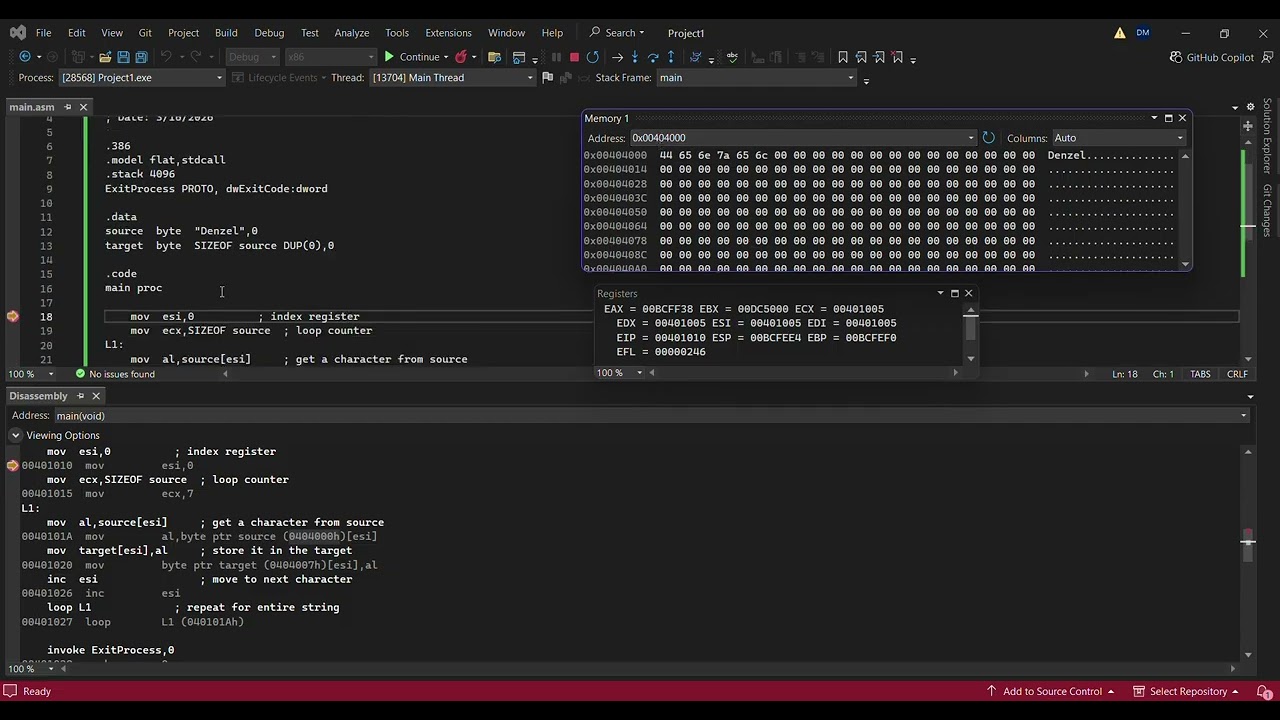Click the Step Over icon

653,57
